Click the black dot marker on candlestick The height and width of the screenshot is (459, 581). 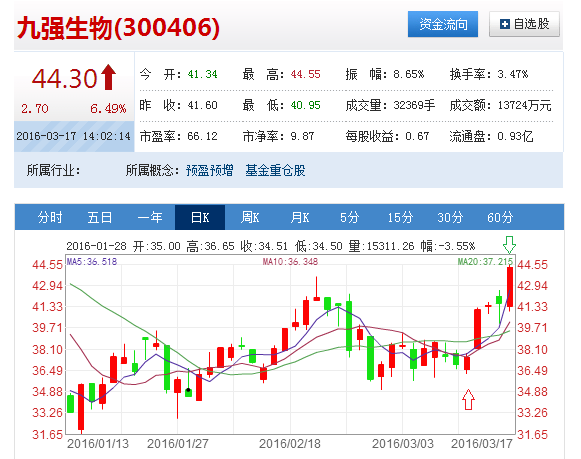(188, 390)
